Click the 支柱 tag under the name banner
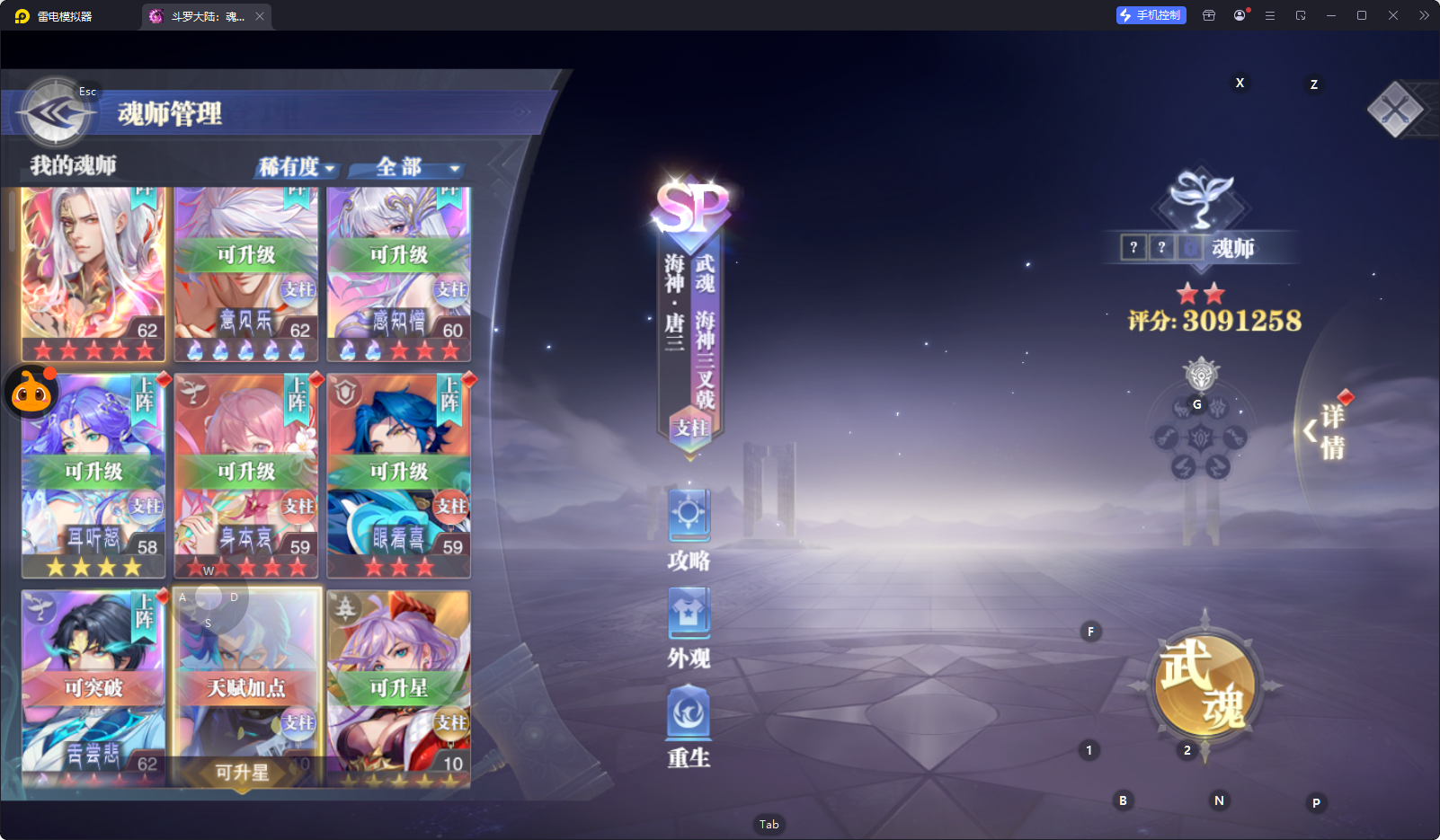Viewport: 1440px width, 840px height. tap(691, 429)
